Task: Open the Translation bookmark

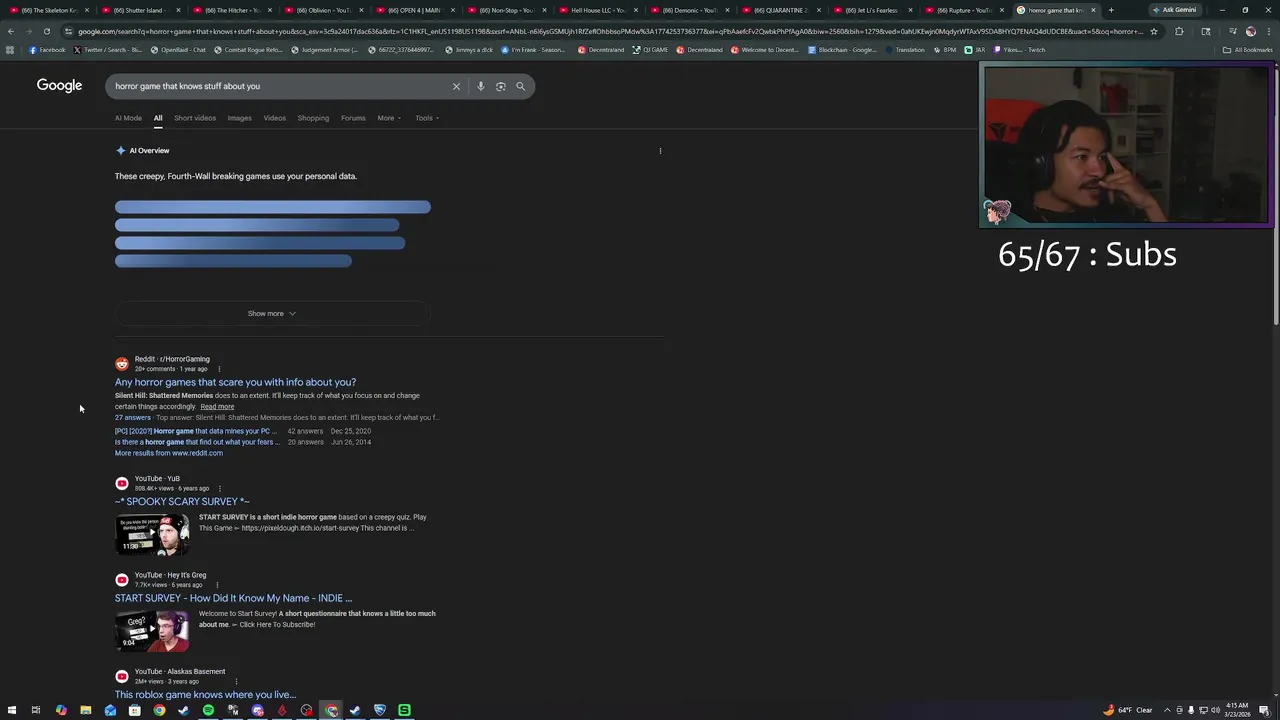Action: [904, 50]
